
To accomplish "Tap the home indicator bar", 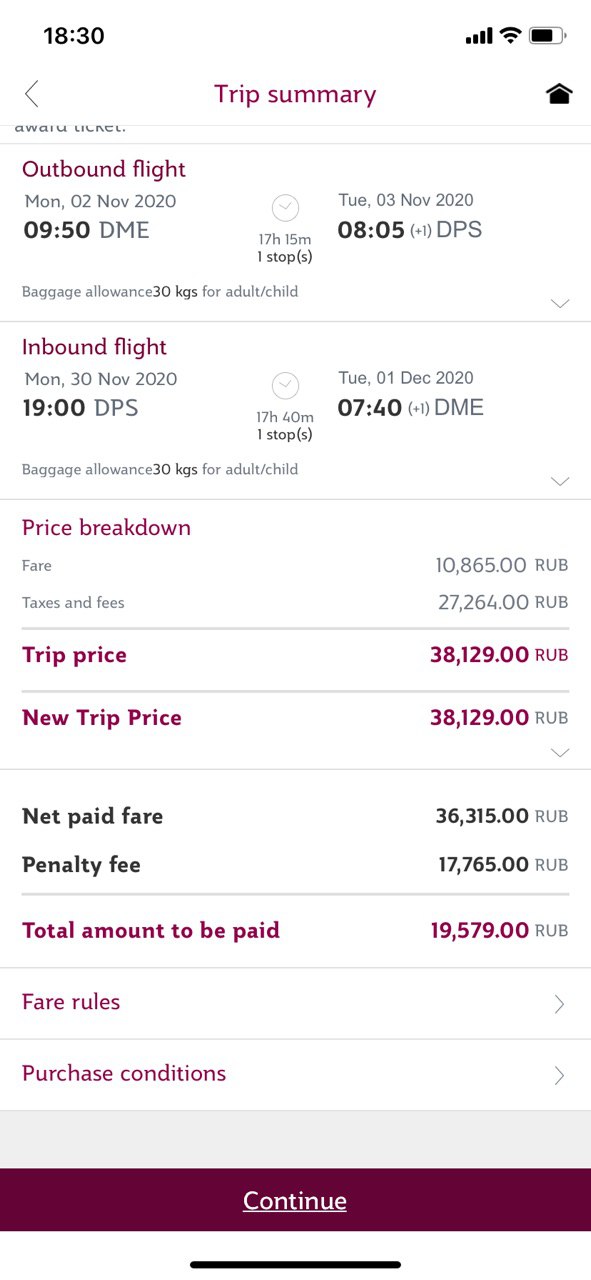I will coord(295,1265).
